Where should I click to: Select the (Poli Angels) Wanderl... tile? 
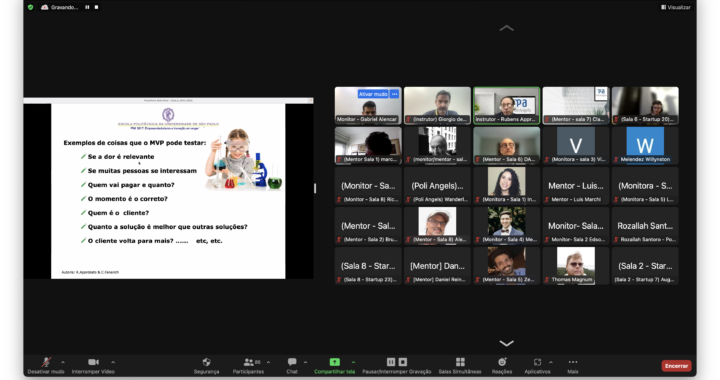click(x=437, y=186)
